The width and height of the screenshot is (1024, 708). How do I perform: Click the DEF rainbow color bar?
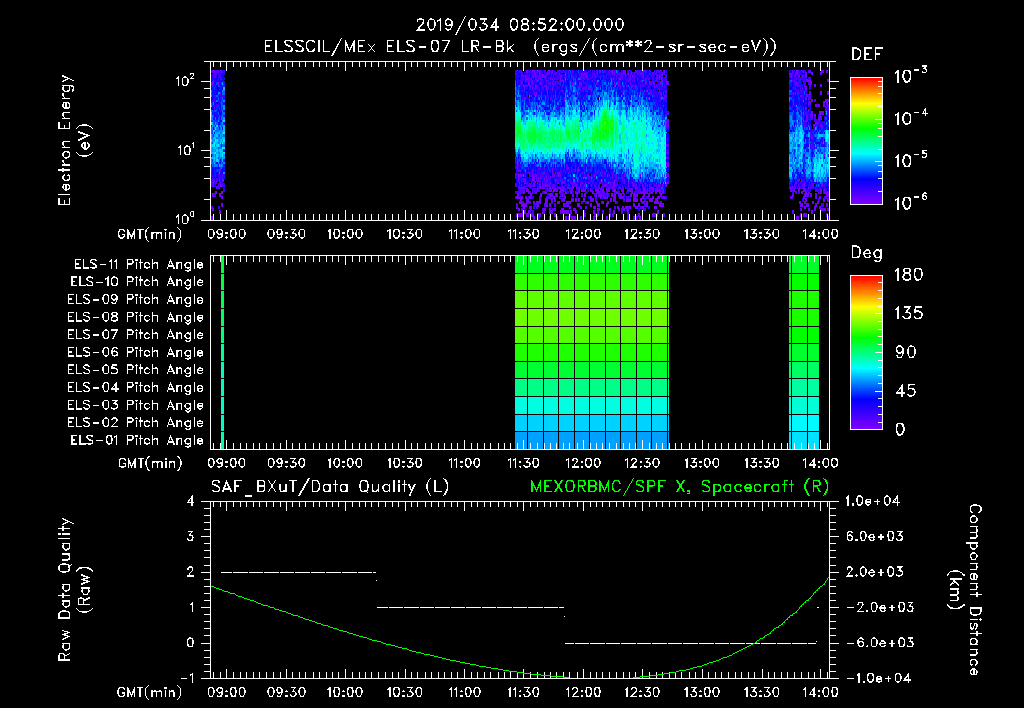click(x=866, y=140)
